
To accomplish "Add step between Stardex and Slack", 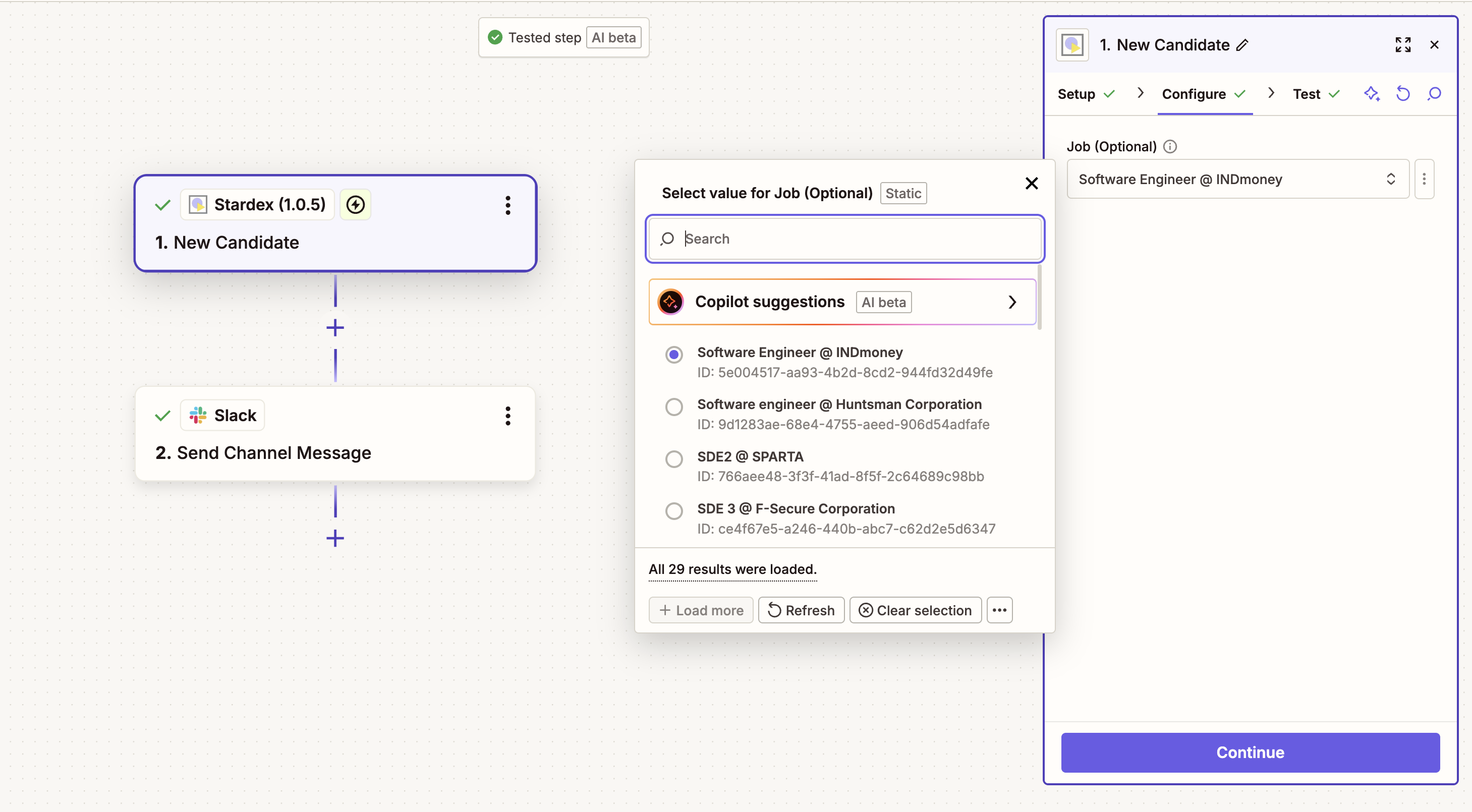I will (x=335, y=328).
